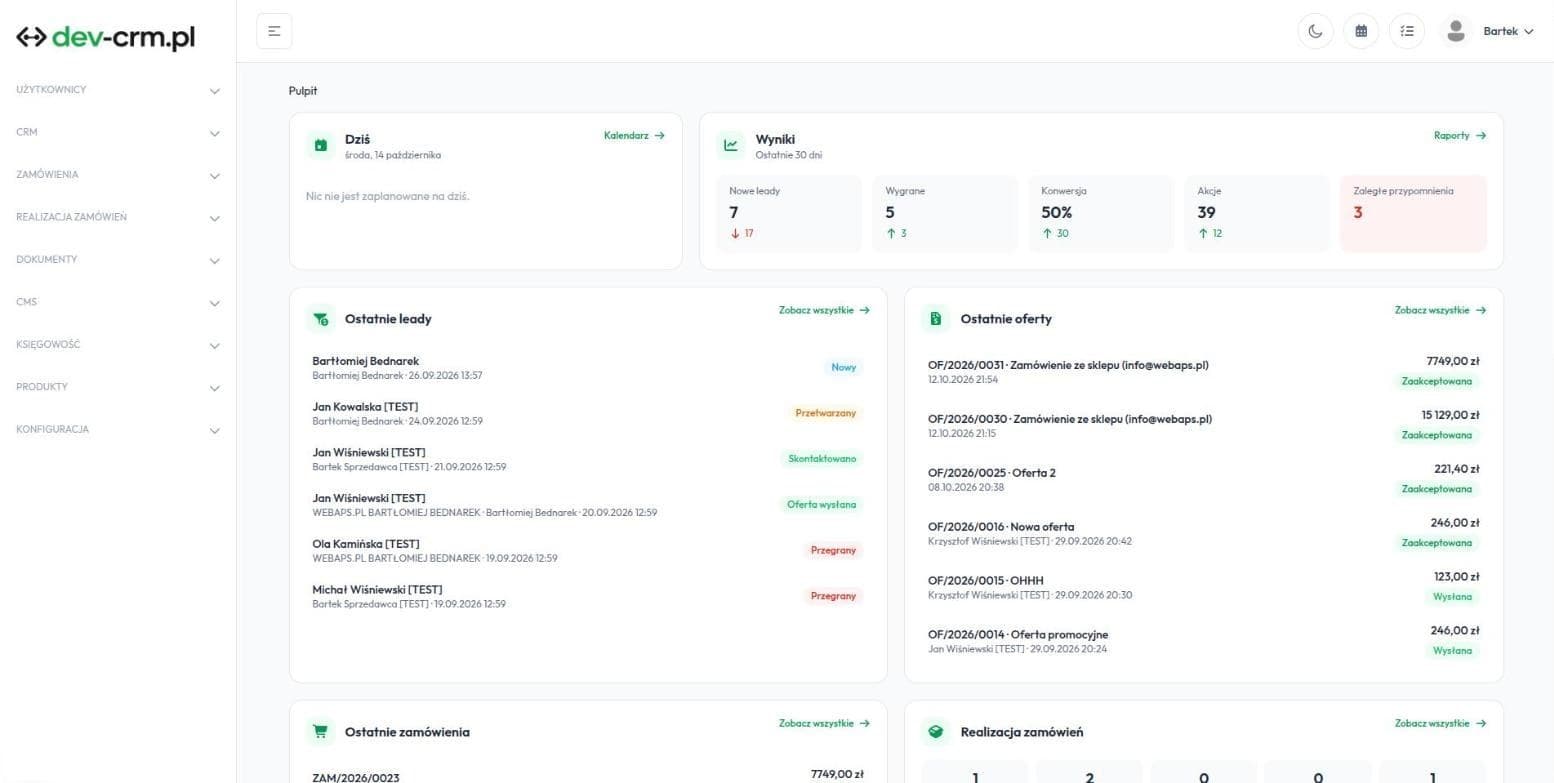Open the Konwersja 50% stat tile

coord(1101,213)
